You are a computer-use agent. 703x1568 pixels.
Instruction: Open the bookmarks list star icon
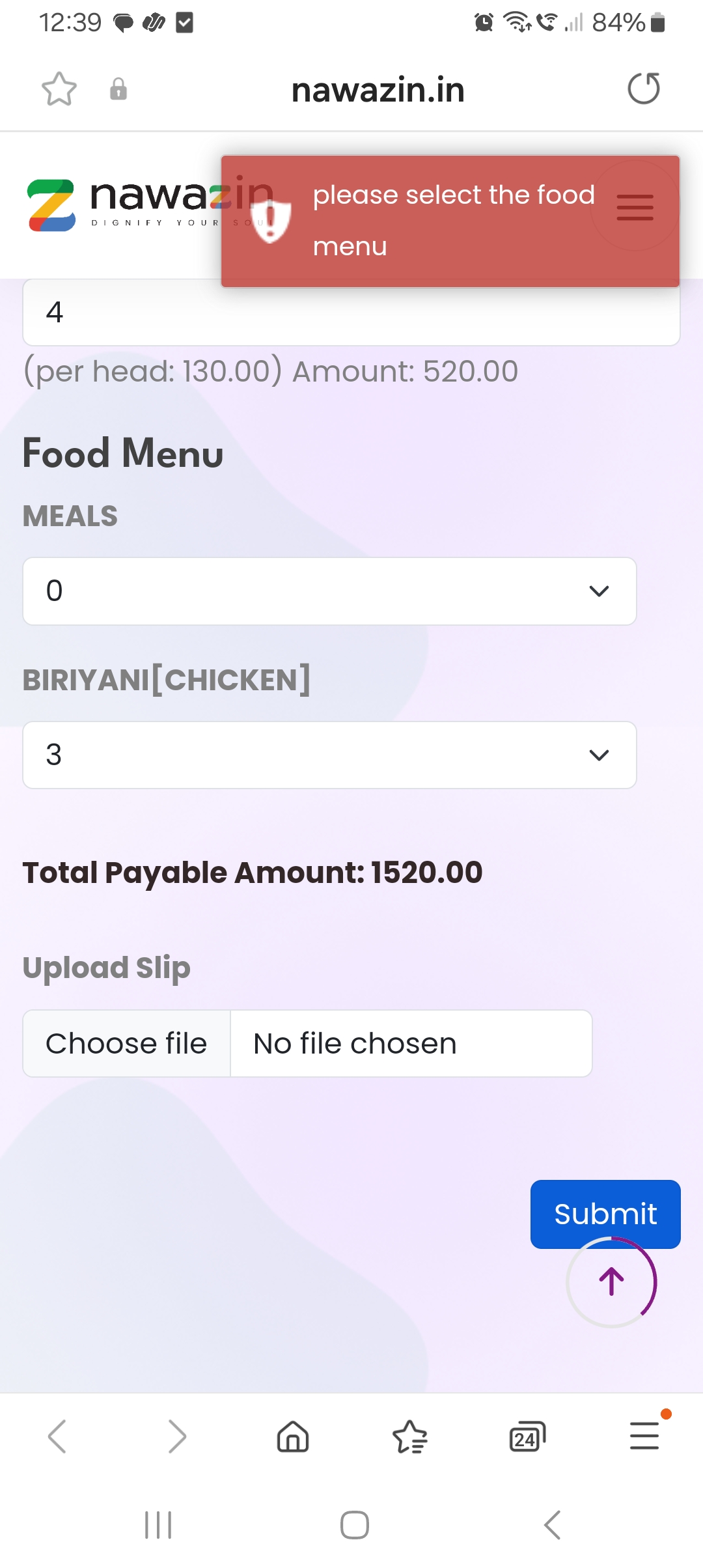point(410,1436)
